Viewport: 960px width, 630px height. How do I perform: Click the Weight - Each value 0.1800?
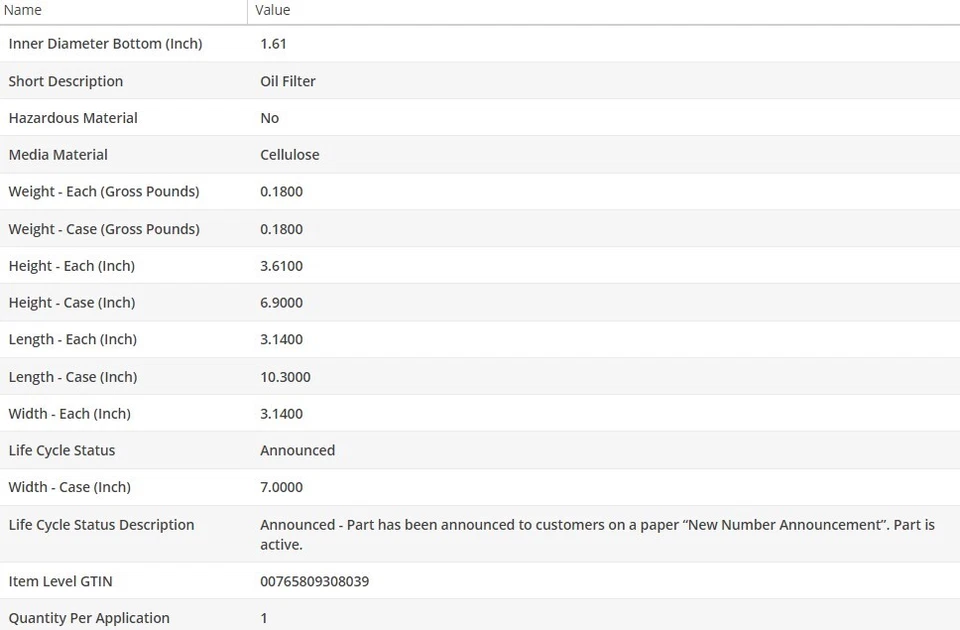point(282,192)
